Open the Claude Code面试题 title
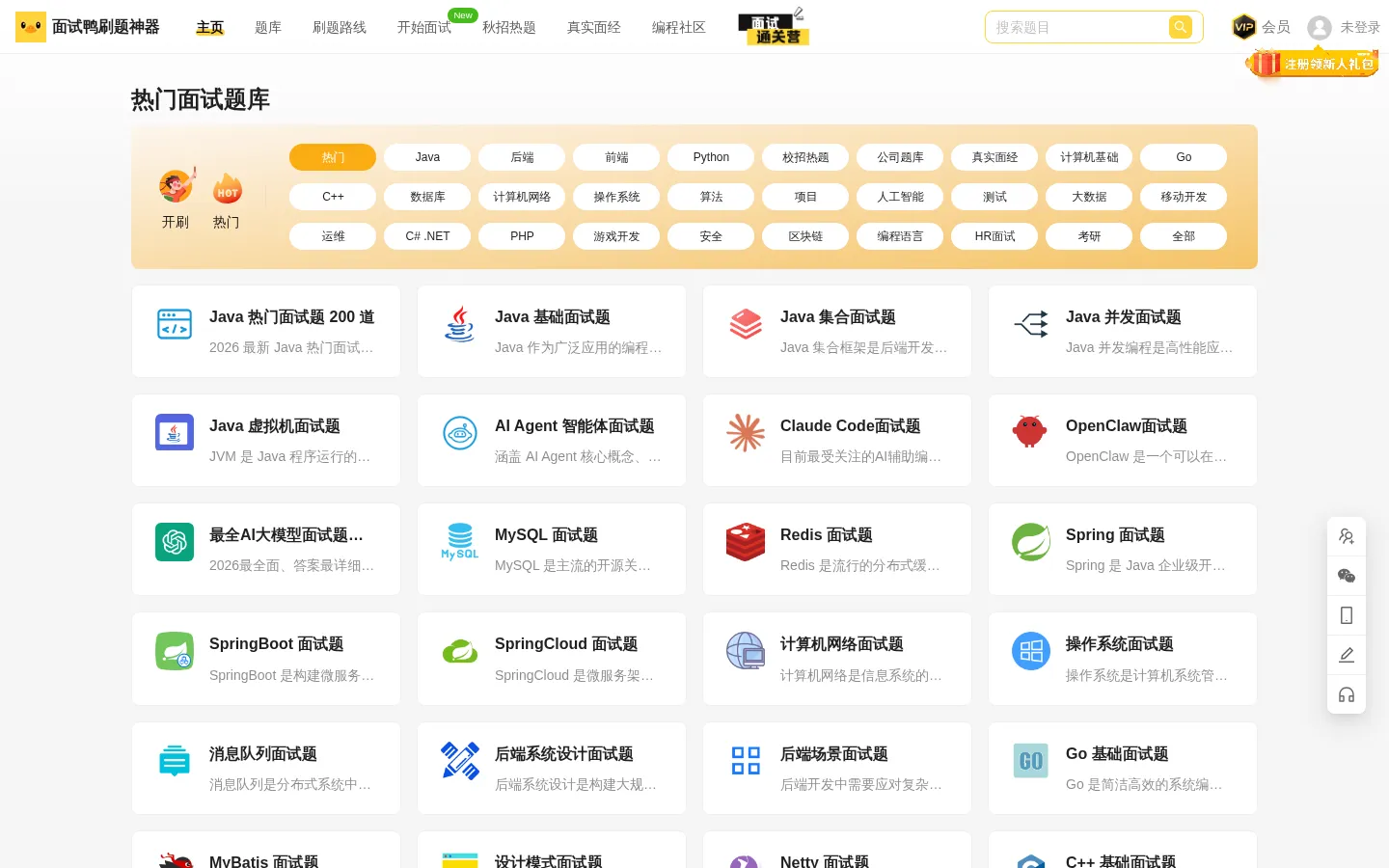This screenshot has width=1389, height=868. (851, 426)
